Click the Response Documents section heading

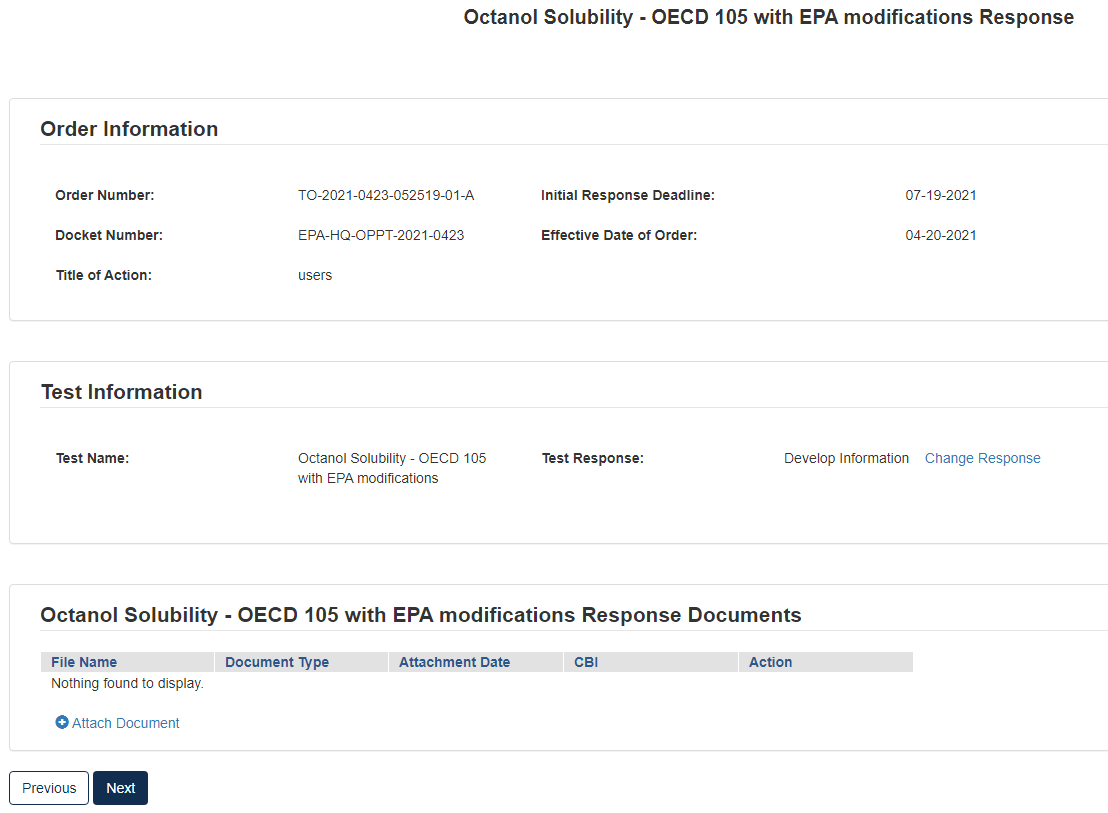[420, 615]
